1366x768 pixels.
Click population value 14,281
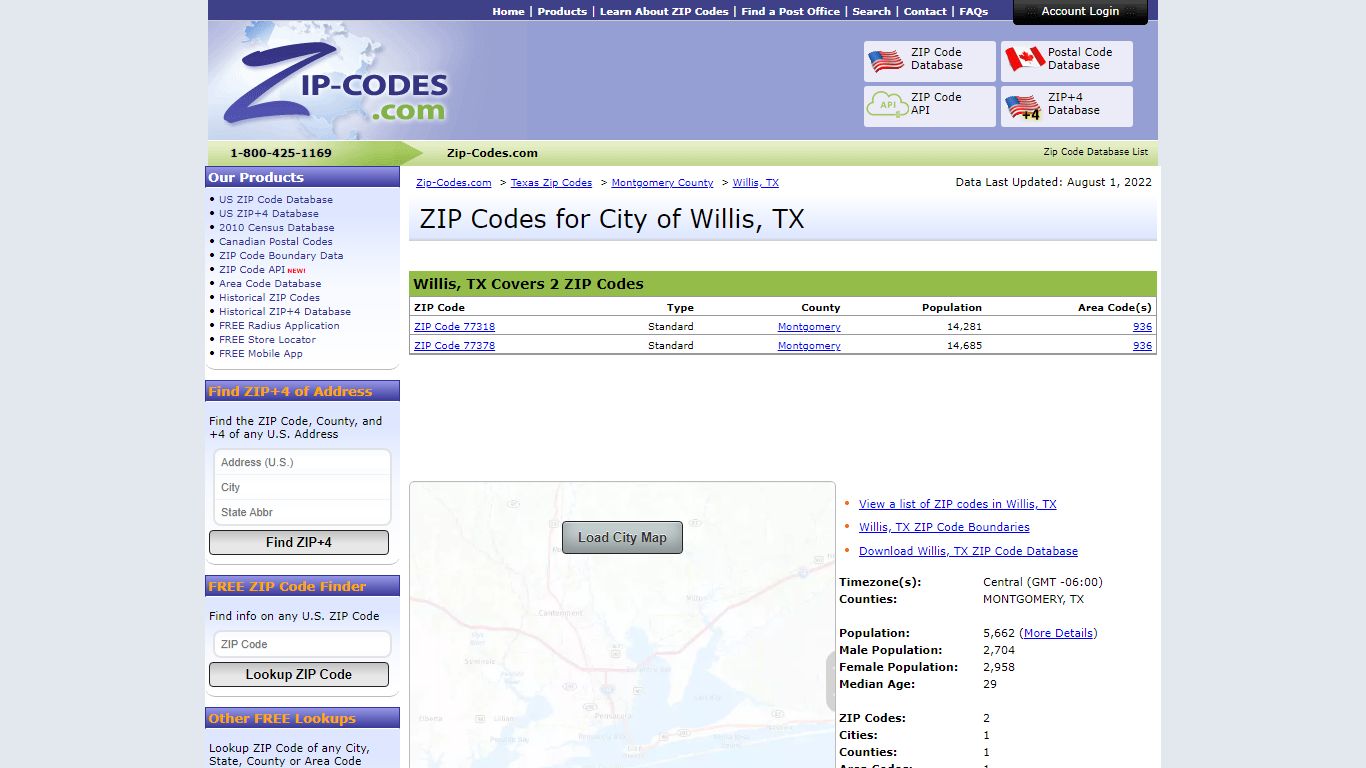964,327
